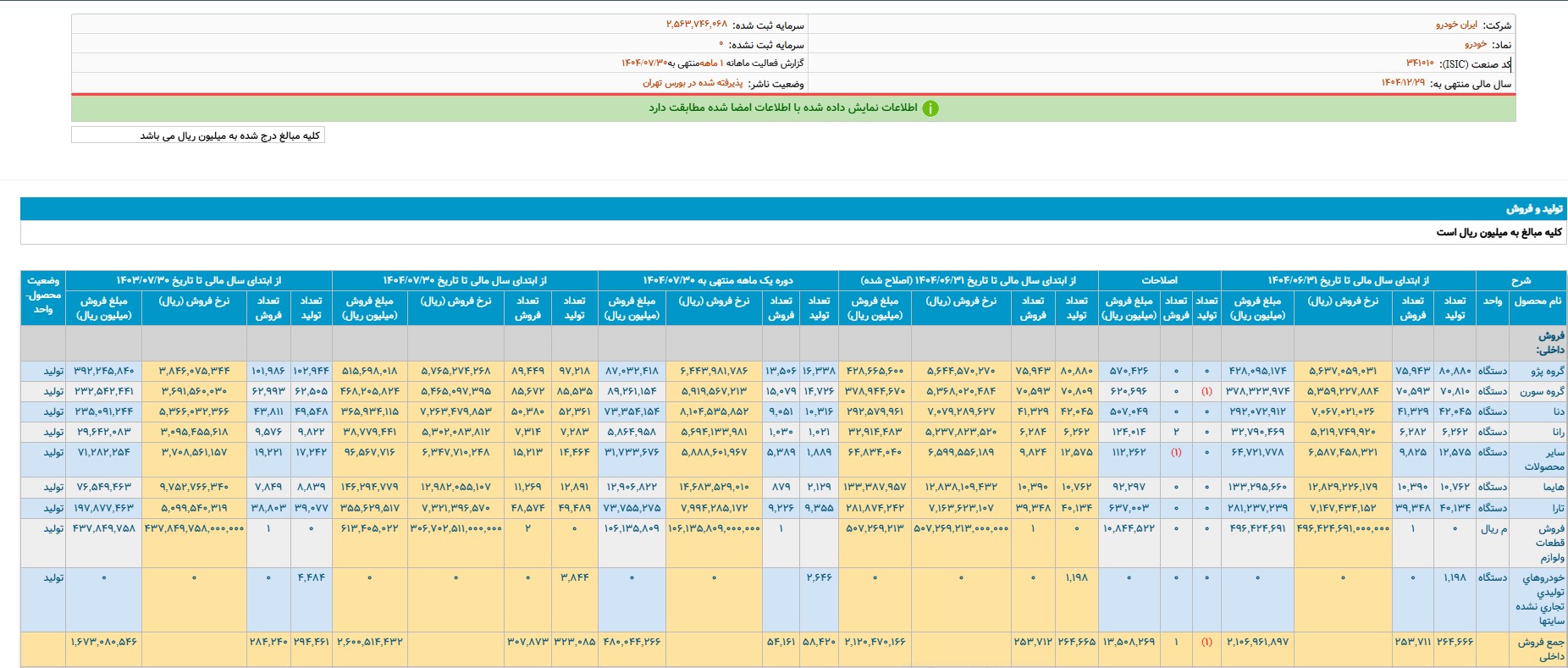Click the ISIC industry code ۳۴۱۰۱۰
This screenshot has width=1568, height=668.
click(1420, 63)
